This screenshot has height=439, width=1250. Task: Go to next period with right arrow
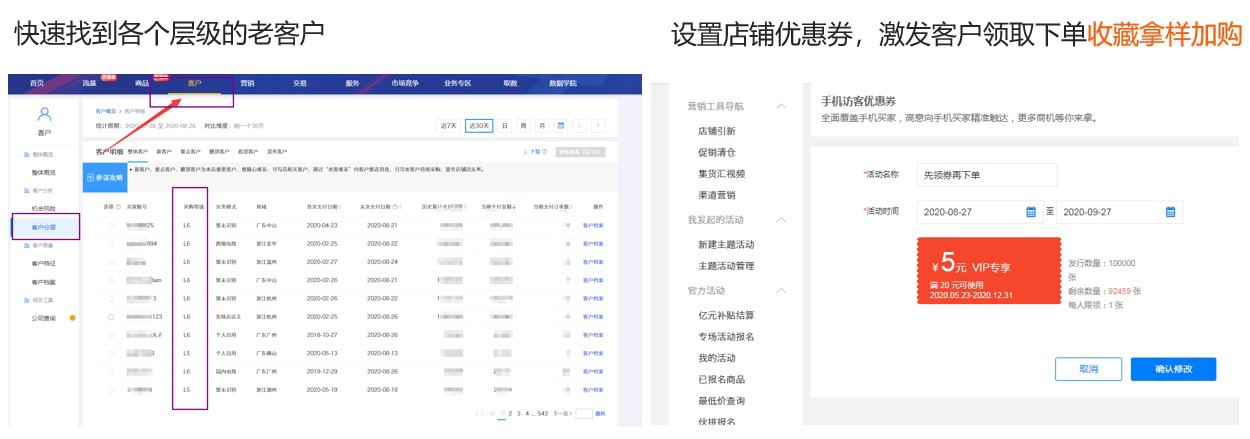[x=598, y=126]
